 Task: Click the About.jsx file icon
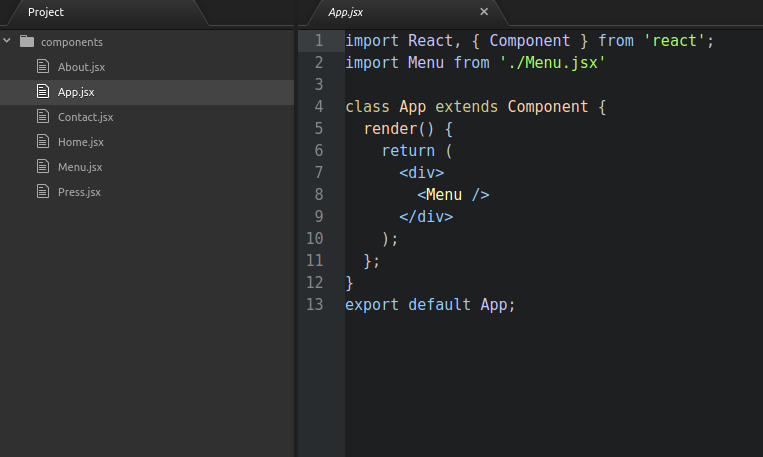click(x=43, y=66)
